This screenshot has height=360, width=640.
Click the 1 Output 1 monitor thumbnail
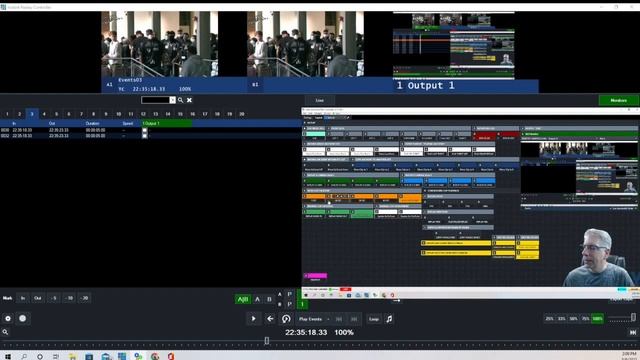click(x=453, y=45)
